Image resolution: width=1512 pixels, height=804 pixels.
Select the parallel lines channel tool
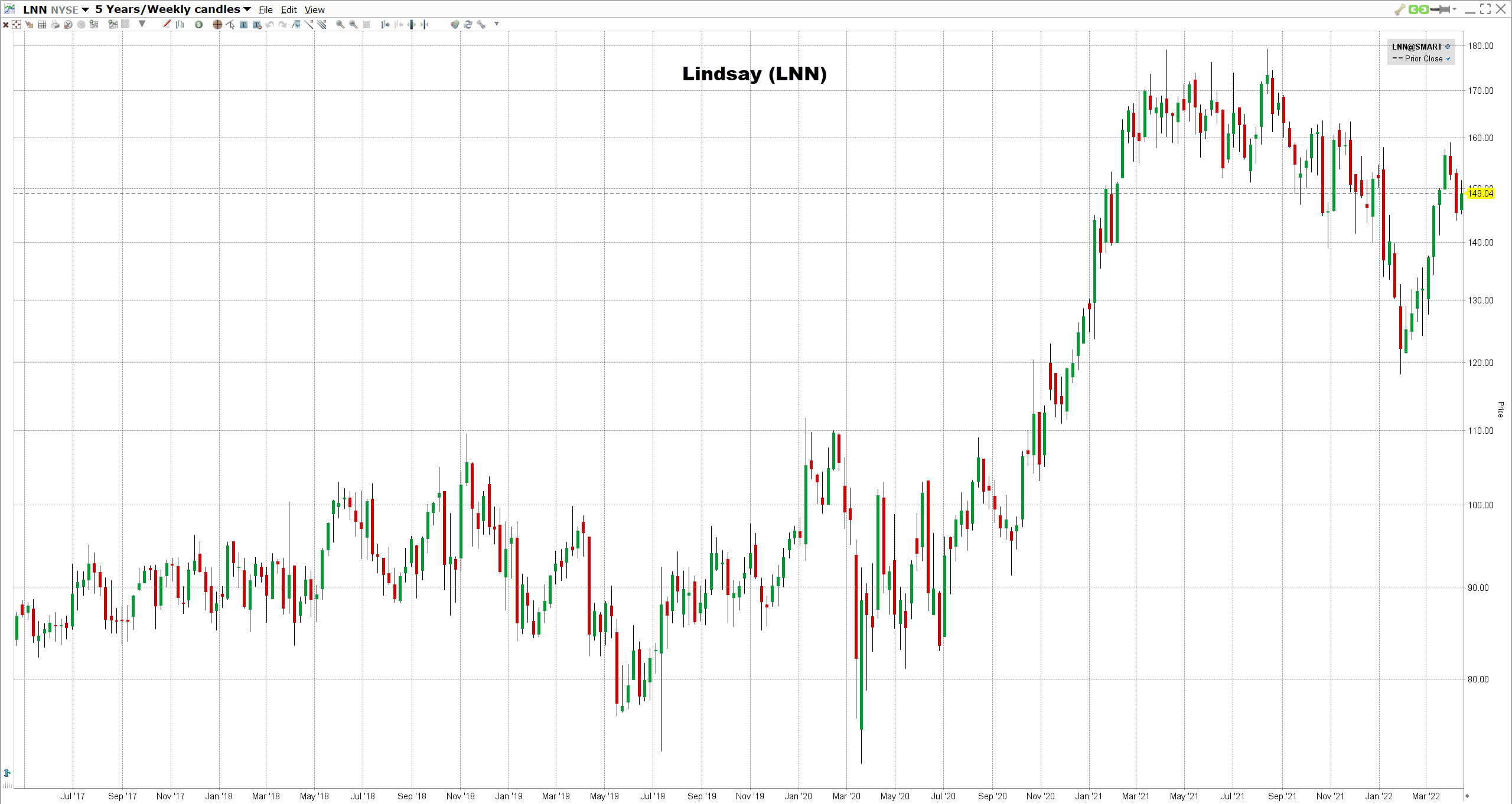(322, 24)
